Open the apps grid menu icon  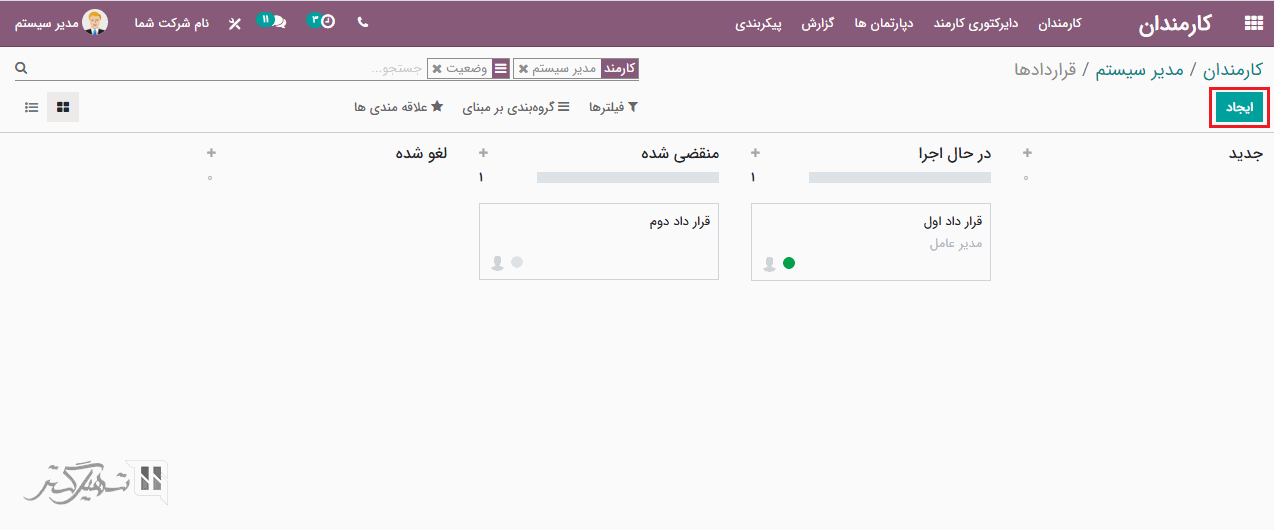tap(1252, 23)
